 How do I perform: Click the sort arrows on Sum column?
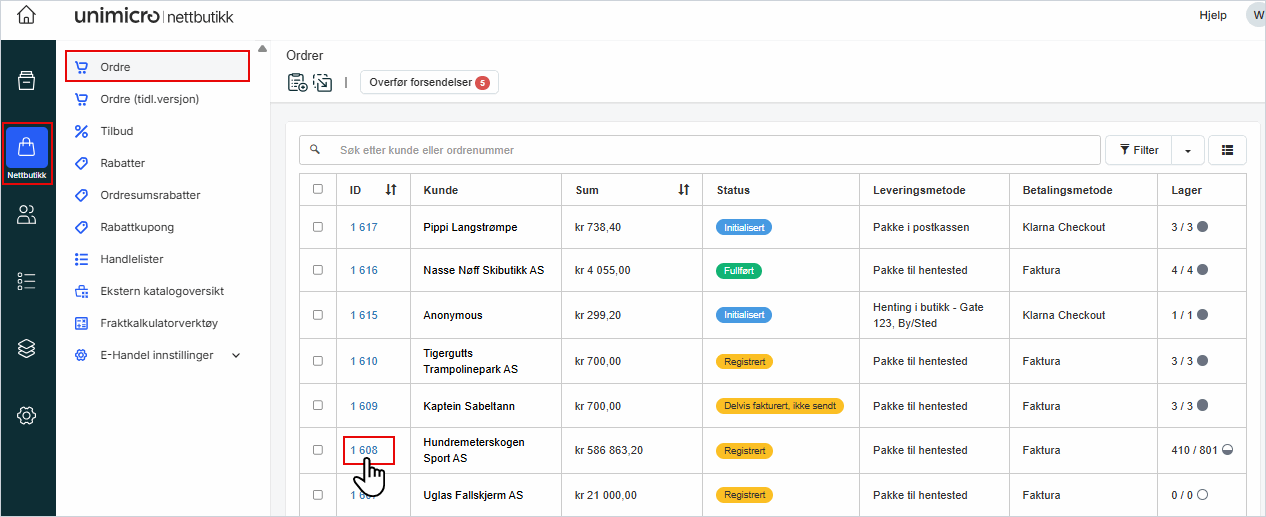tap(683, 190)
